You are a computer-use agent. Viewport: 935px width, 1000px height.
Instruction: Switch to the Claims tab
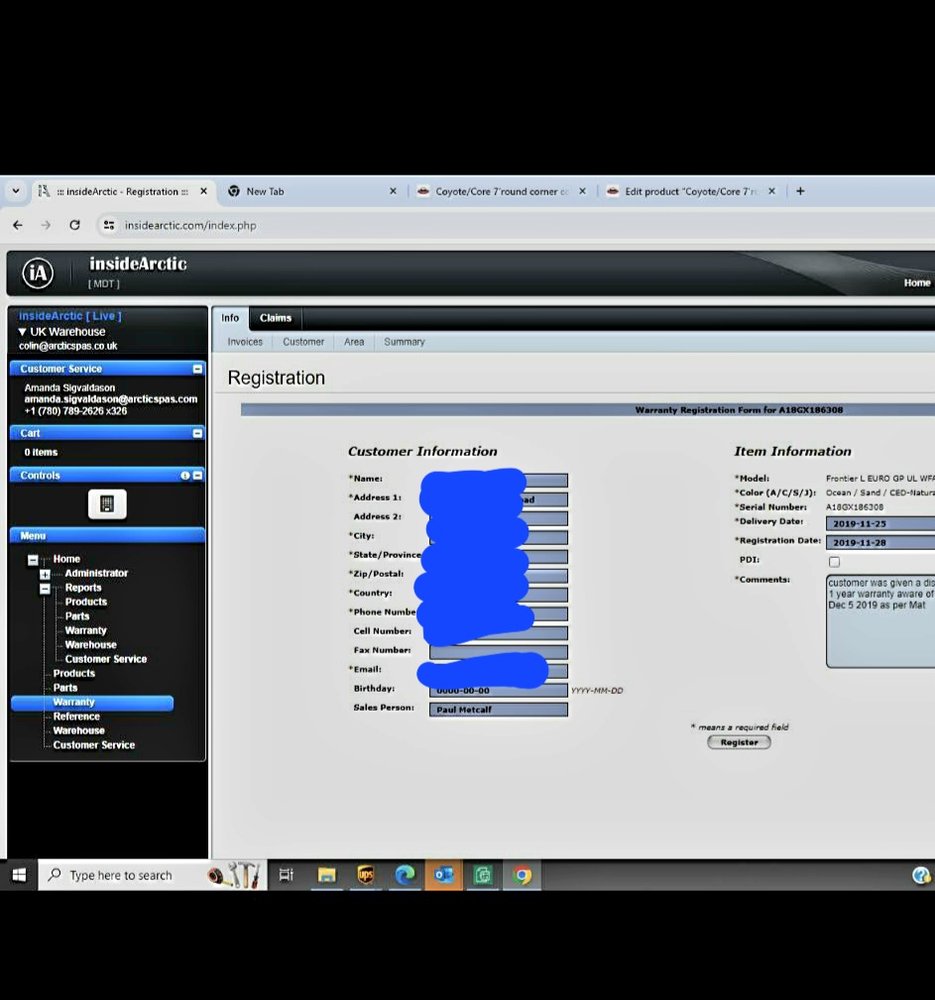click(x=275, y=318)
